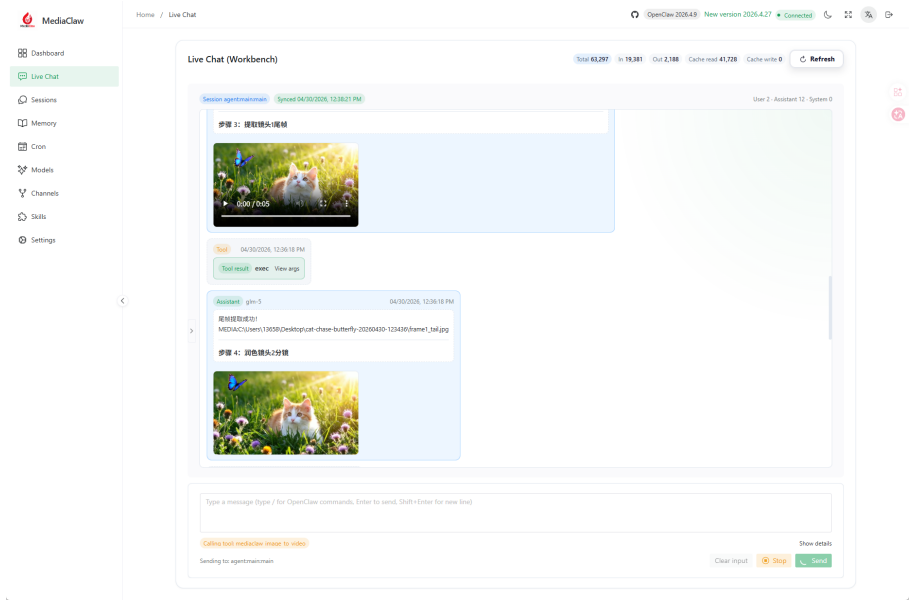Open the Memory page icon
The width and height of the screenshot is (915, 606).
click(22, 123)
